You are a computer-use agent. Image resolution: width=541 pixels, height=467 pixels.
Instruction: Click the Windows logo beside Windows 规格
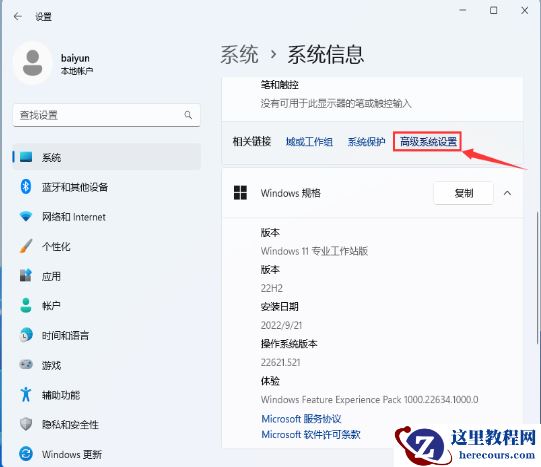click(x=240, y=193)
